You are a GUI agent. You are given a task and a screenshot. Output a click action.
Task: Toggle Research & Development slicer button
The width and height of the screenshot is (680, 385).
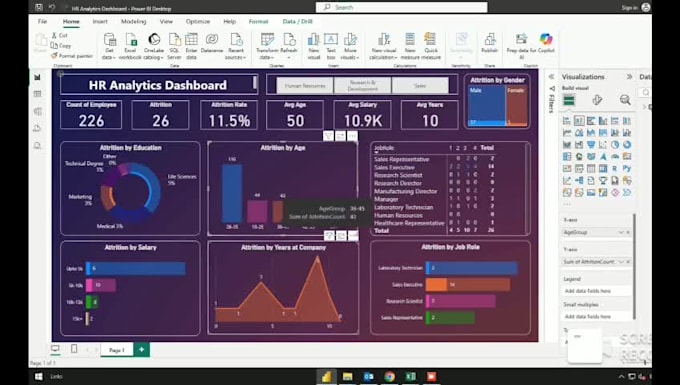363,85
